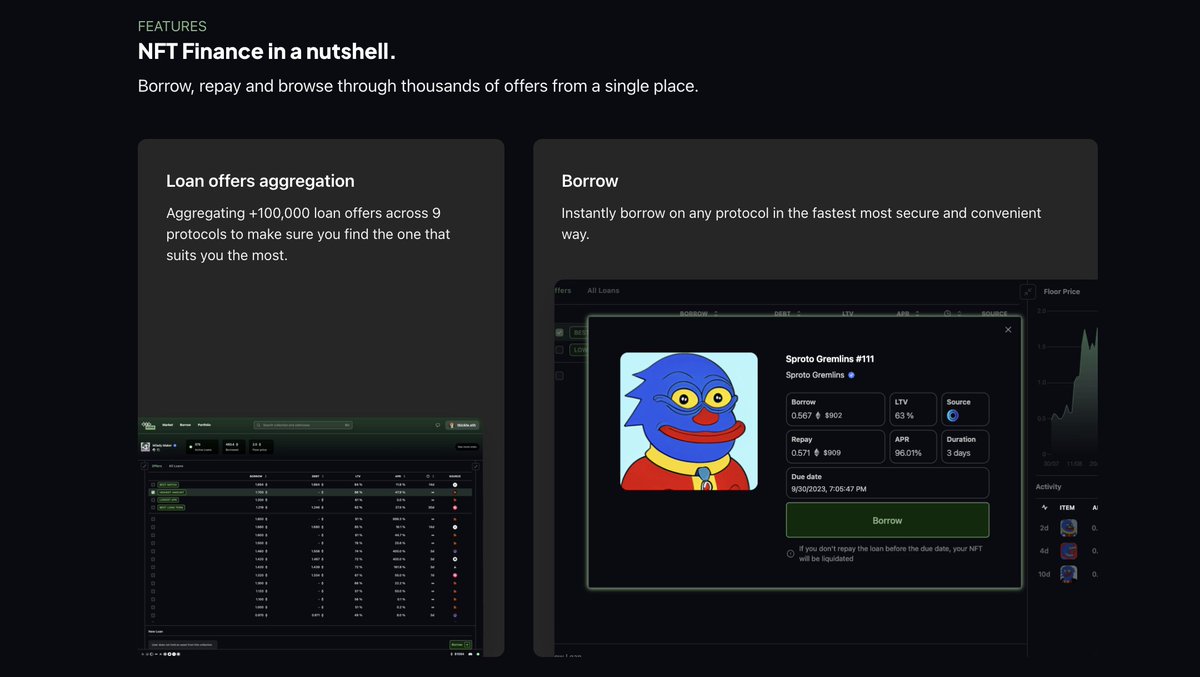This screenshot has width=1200, height=677.
Task: Click the See more stats button in the preview
Action: tap(467, 447)
